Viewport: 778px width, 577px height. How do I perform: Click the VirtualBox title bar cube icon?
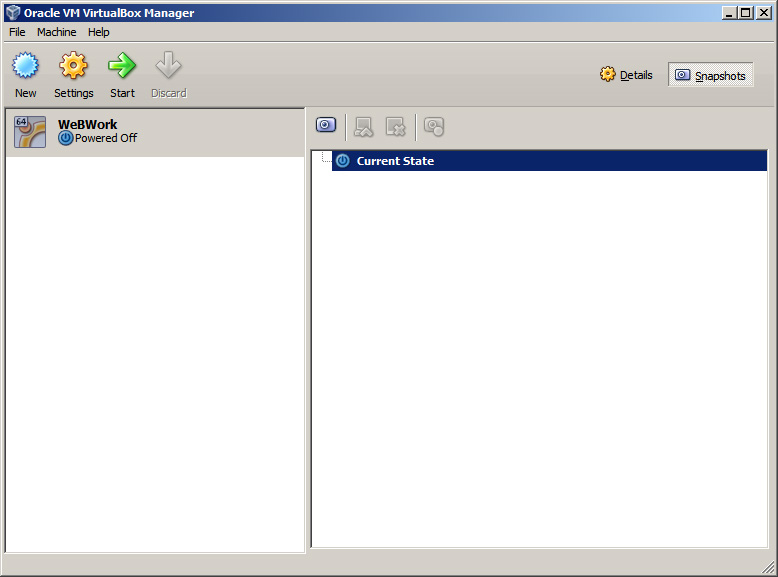coord(13,12)
